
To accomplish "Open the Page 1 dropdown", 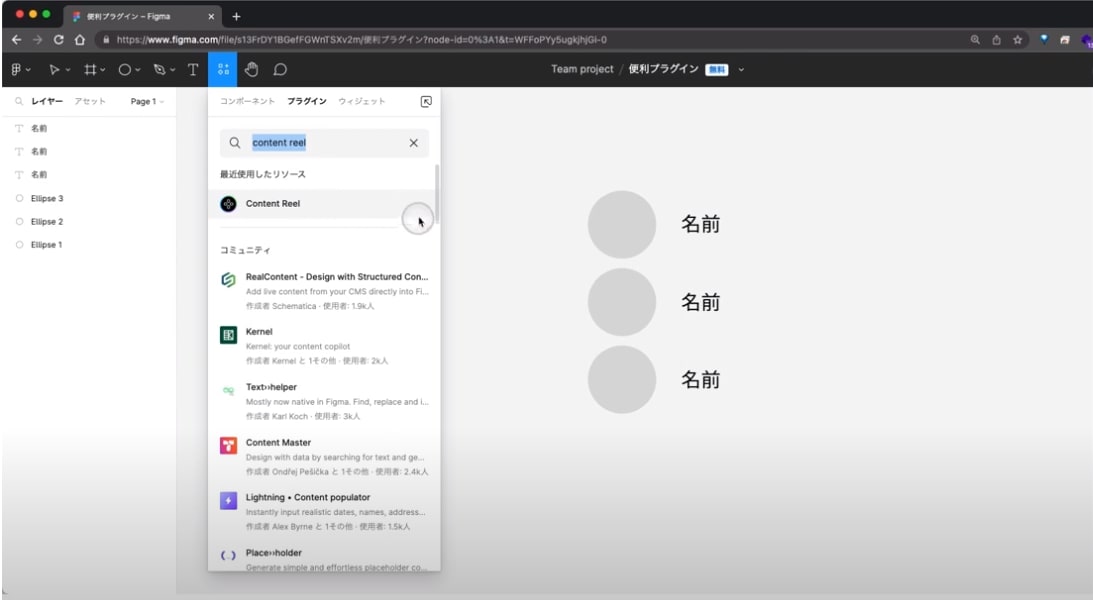I will point(147,102).
